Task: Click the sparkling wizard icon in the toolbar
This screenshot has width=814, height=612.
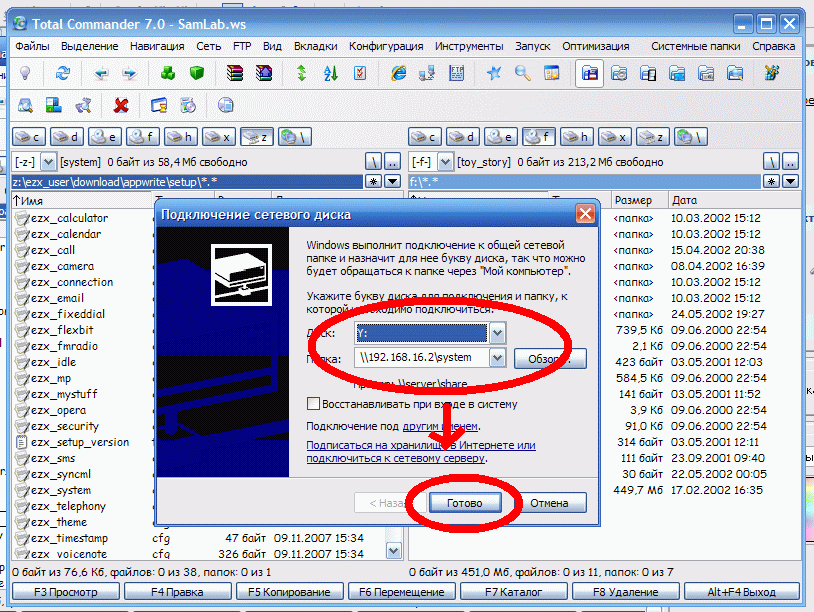Action: pyautogui.click(x=772, y=74)
